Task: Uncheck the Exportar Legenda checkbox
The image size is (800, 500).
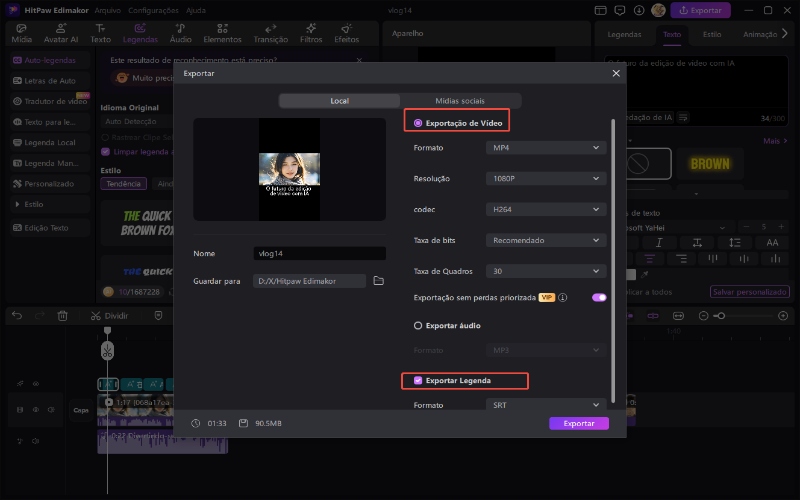Action: tap(418, 381)
